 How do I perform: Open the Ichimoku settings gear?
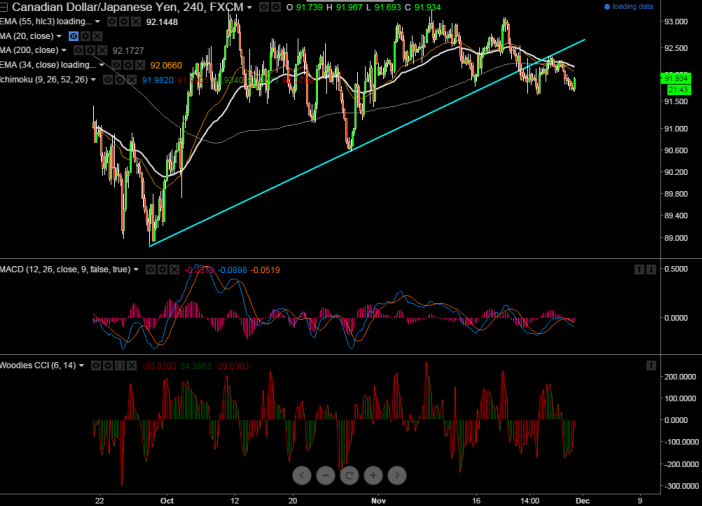coord(120,80)
